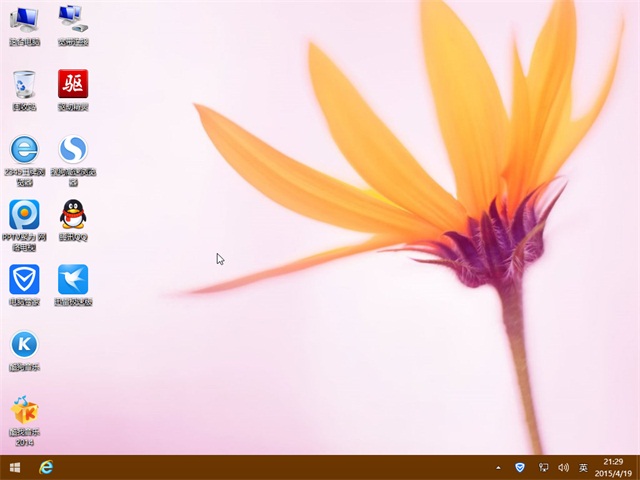Open the Kugou Music desktop icon

click(24, 345)
